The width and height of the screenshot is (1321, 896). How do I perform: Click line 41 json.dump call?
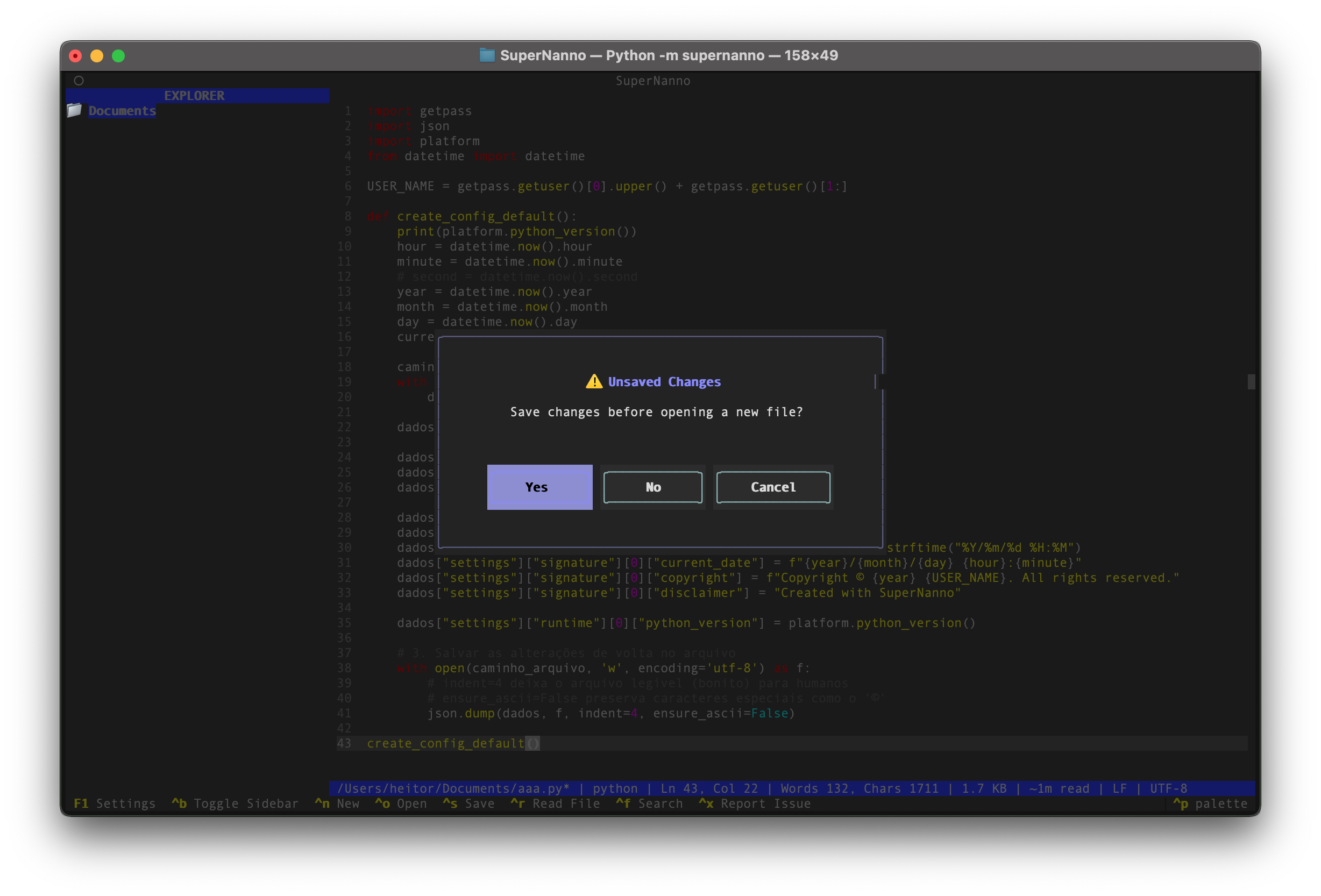(611, 713)
